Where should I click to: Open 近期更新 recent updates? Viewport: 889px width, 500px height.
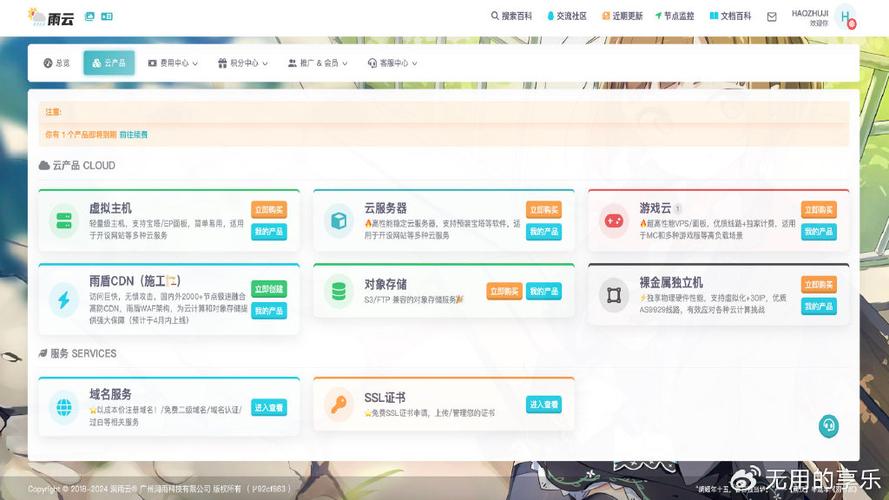(x=622, y=16)
